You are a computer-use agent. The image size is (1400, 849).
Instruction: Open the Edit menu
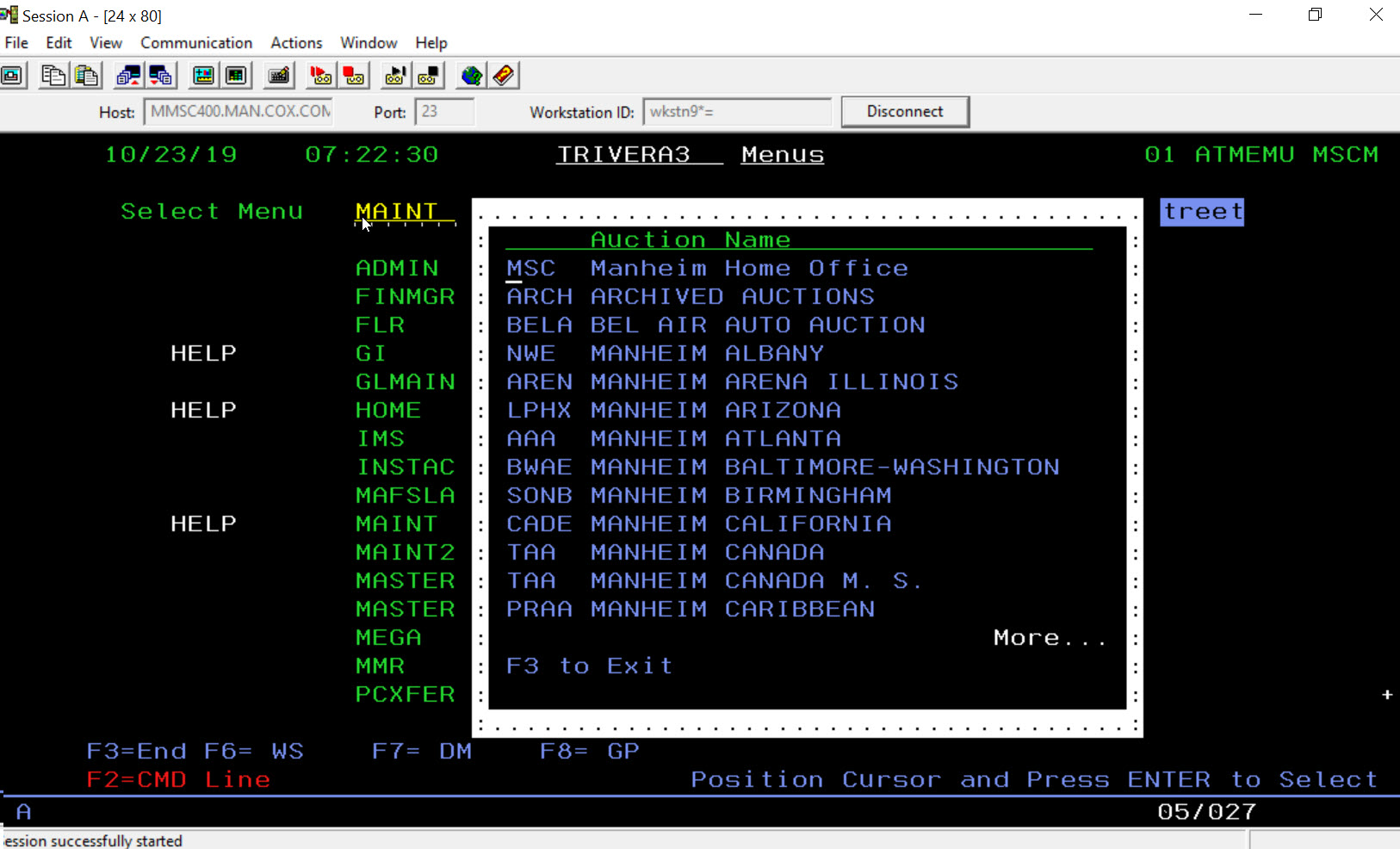click(x=59, y=43)
